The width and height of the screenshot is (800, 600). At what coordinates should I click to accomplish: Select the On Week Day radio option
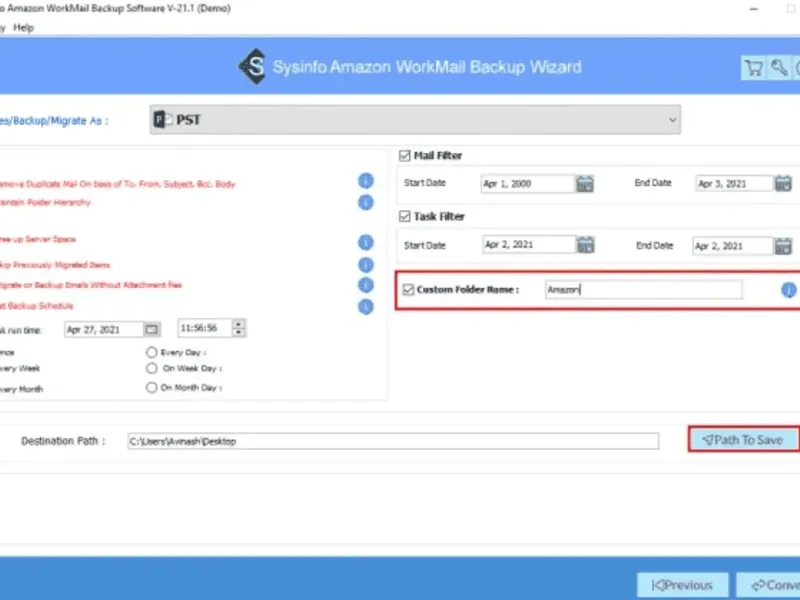(151, 368)
